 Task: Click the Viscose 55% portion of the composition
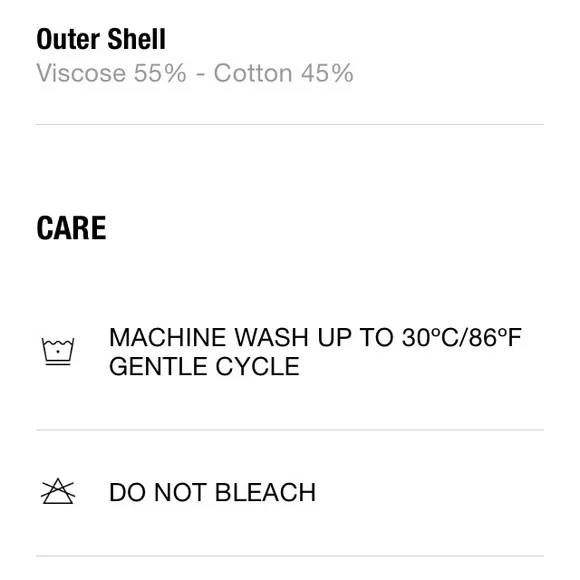pyautogui.click(x=111, y=73)
